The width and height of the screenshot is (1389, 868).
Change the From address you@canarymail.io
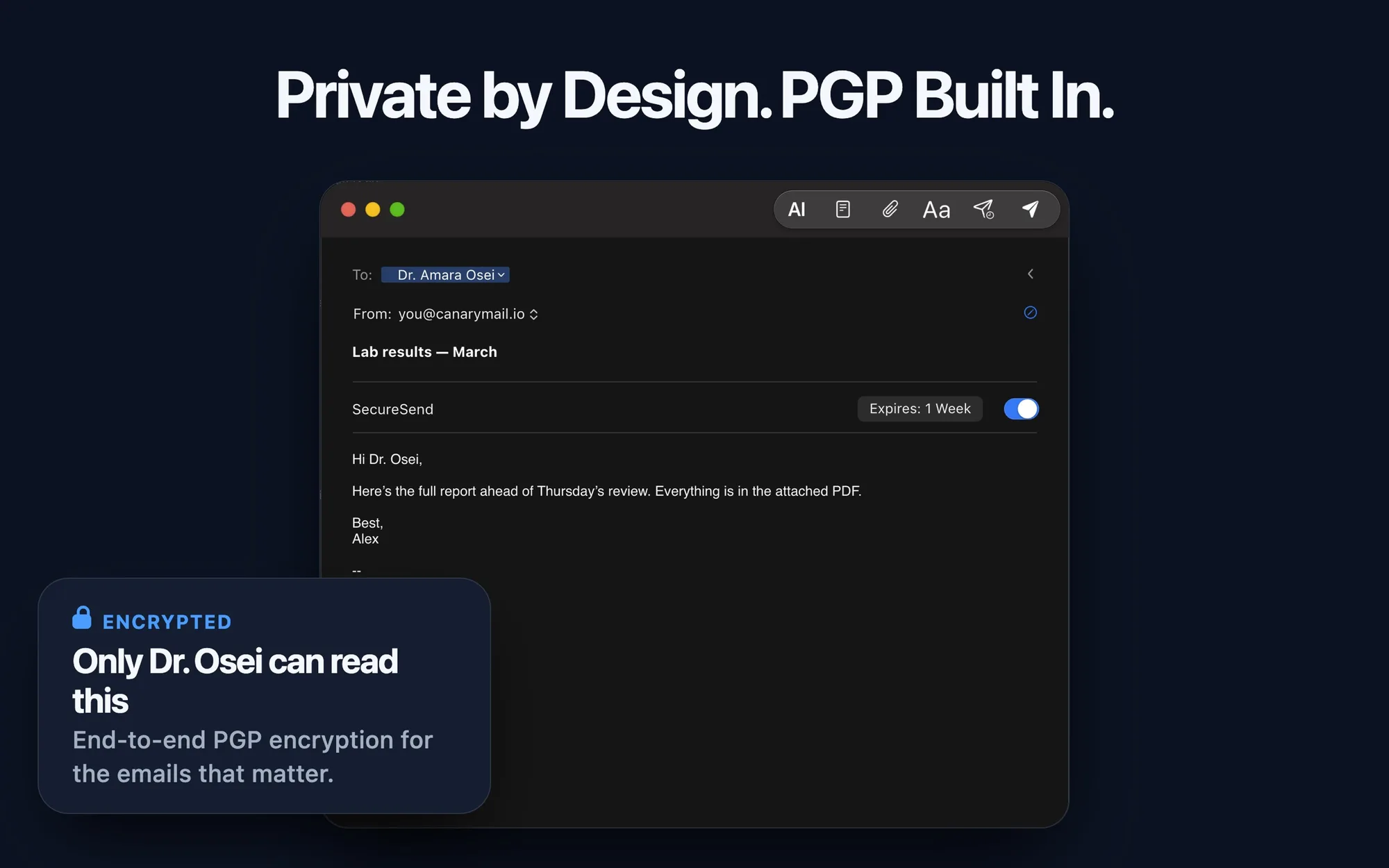click(467, 314)
